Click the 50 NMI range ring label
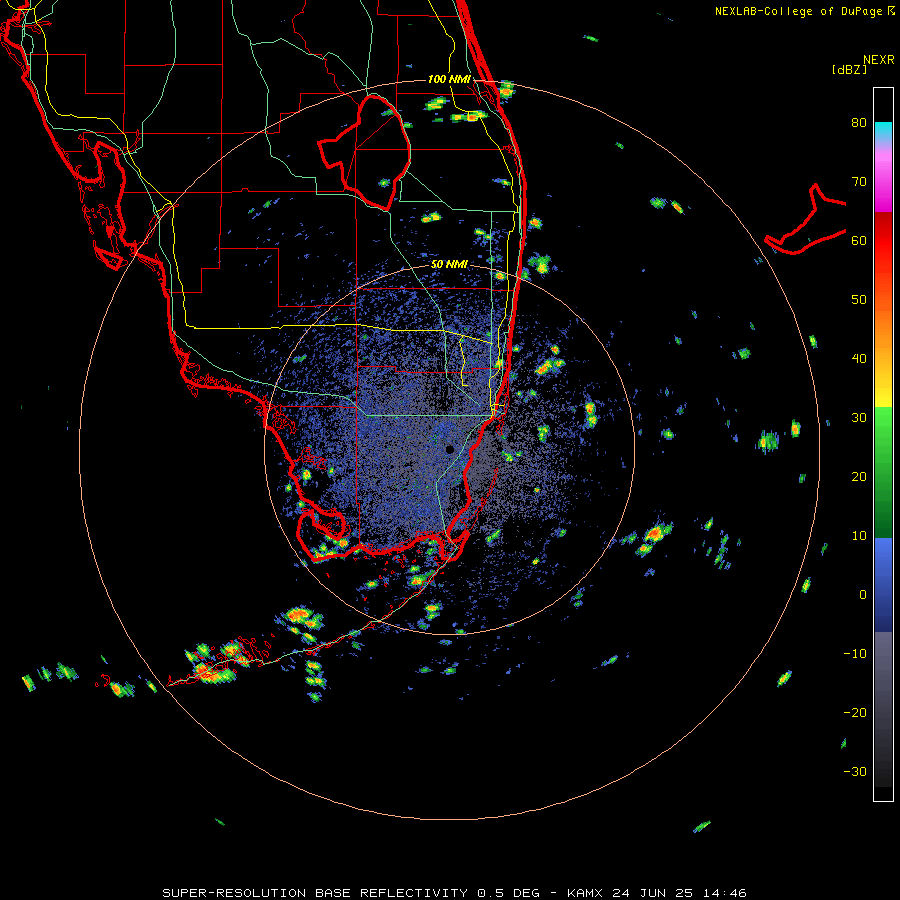The width and height of the screenshot is (900, 900). click(x=449, y=264)
